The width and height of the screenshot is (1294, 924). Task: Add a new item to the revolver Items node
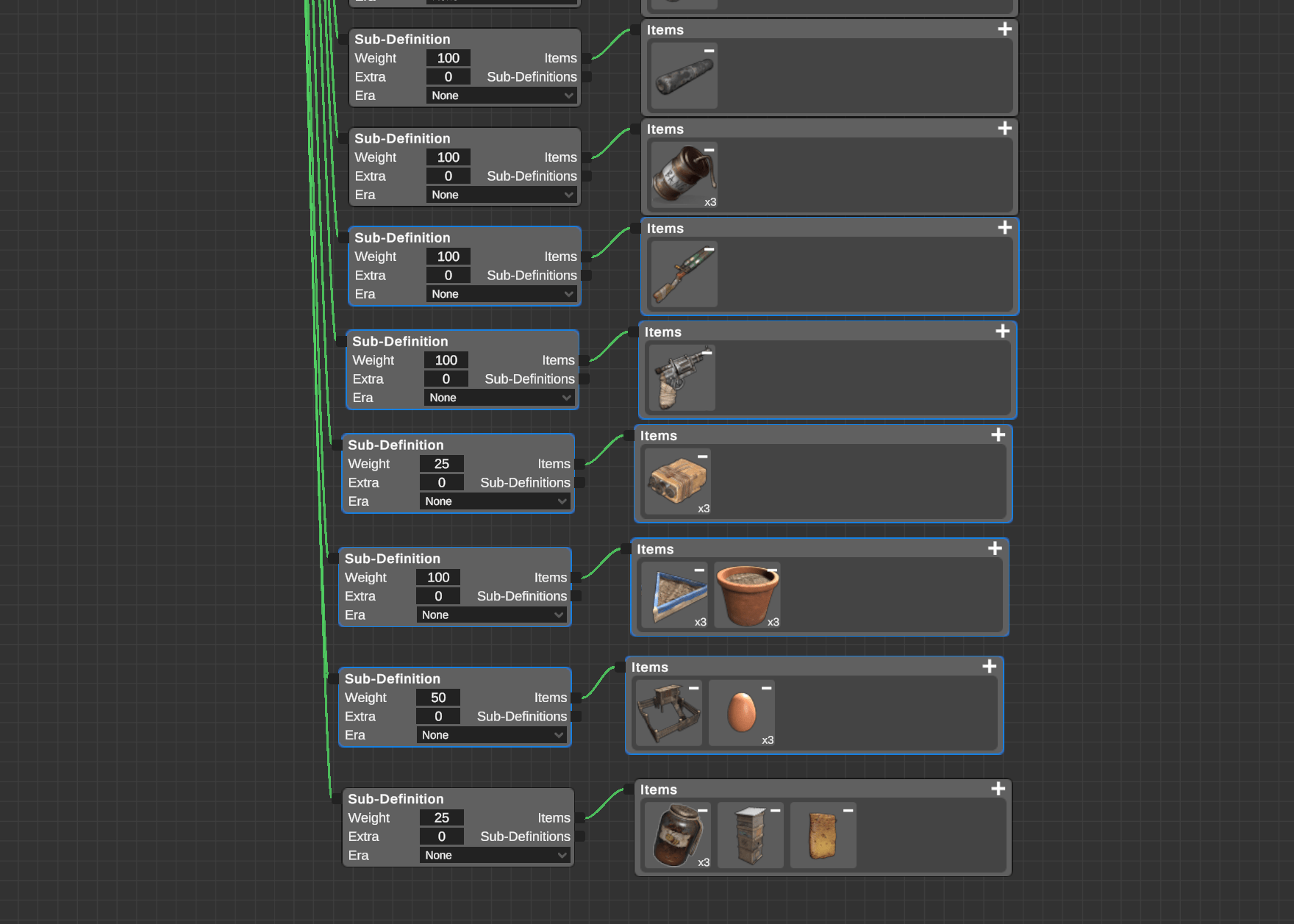coord(1002,332)
